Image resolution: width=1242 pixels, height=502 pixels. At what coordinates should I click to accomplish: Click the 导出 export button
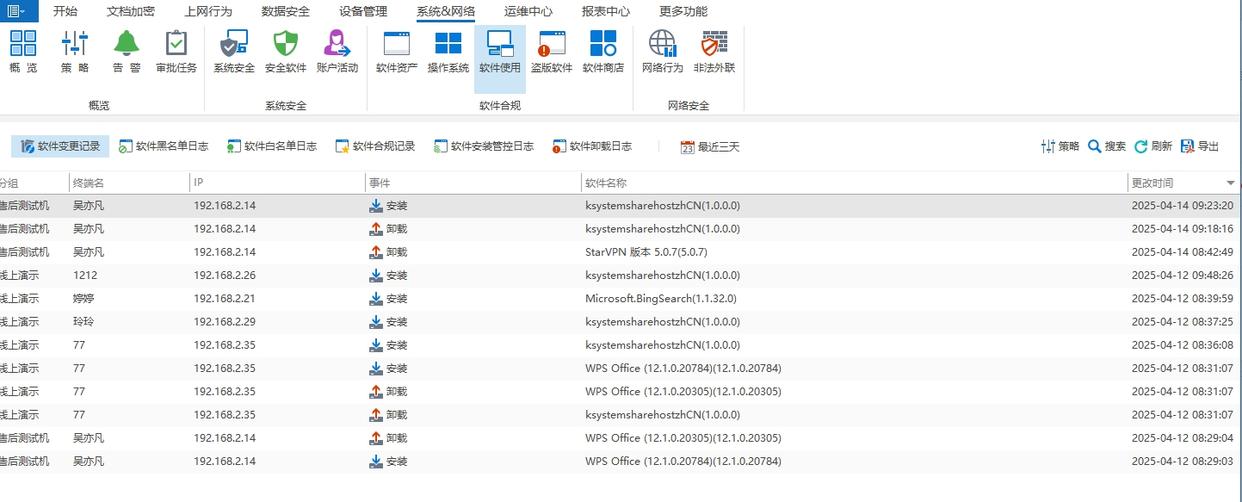[x=1200, y=147]
